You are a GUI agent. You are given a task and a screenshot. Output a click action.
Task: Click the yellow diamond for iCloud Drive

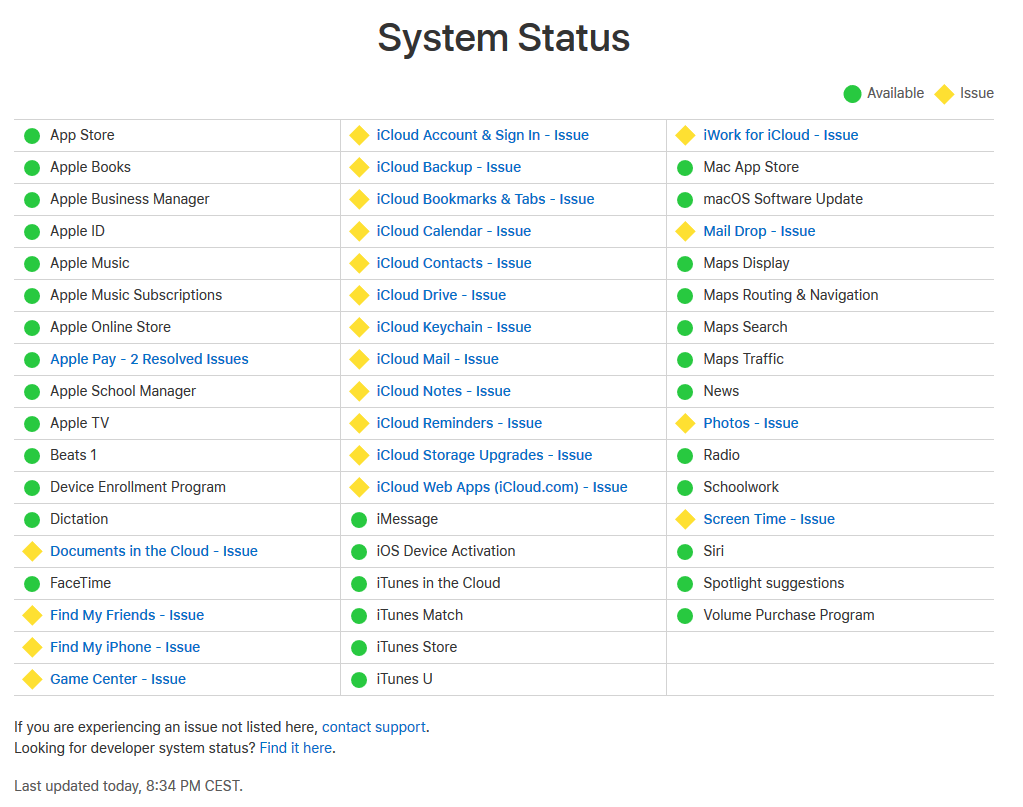(x=359, y=296)
